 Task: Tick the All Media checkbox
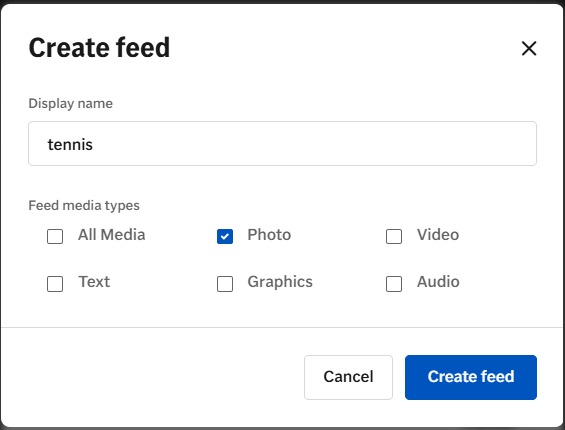(x=55, y=236)
